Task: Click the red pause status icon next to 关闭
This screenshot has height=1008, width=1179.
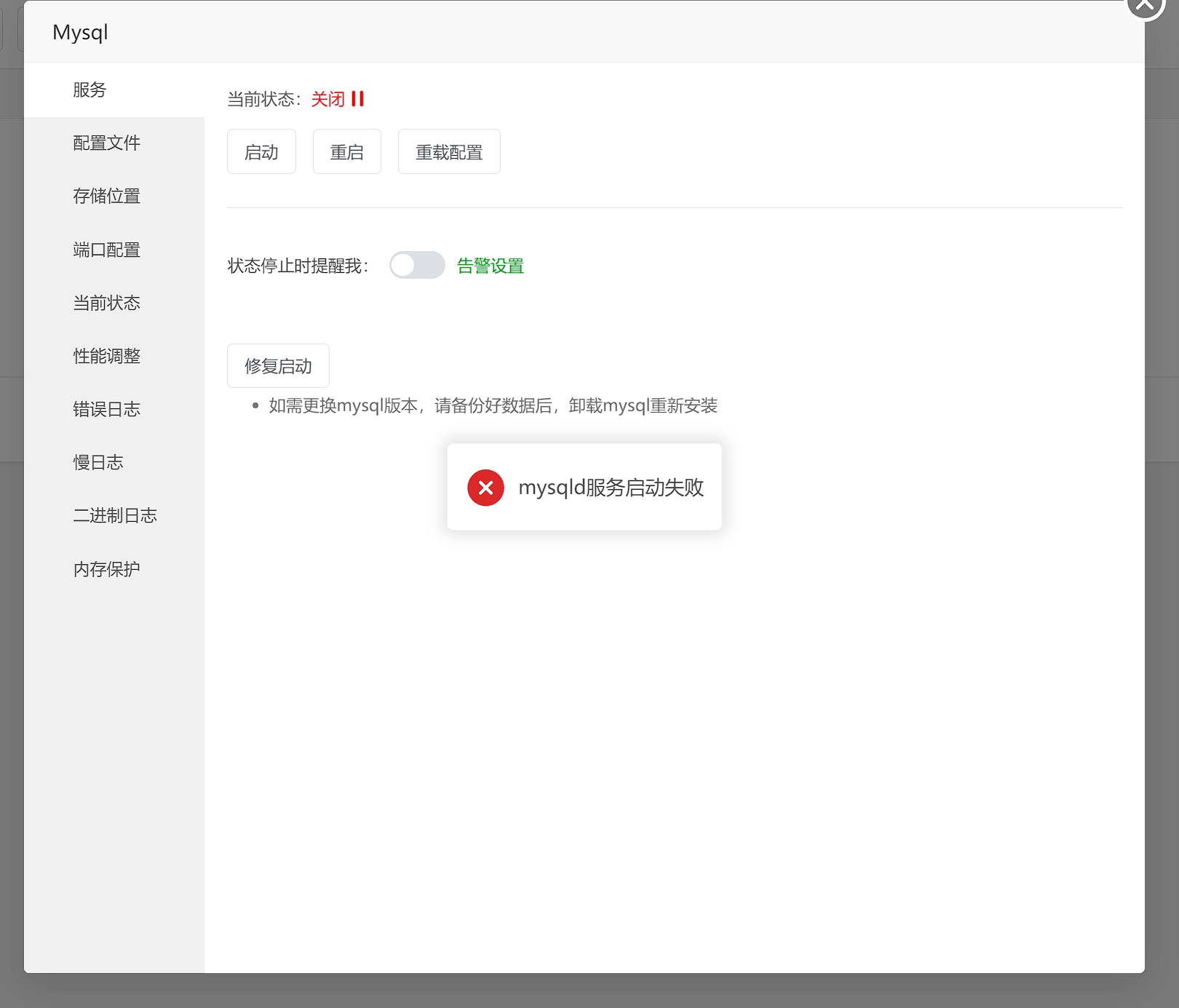Action: 357,99
